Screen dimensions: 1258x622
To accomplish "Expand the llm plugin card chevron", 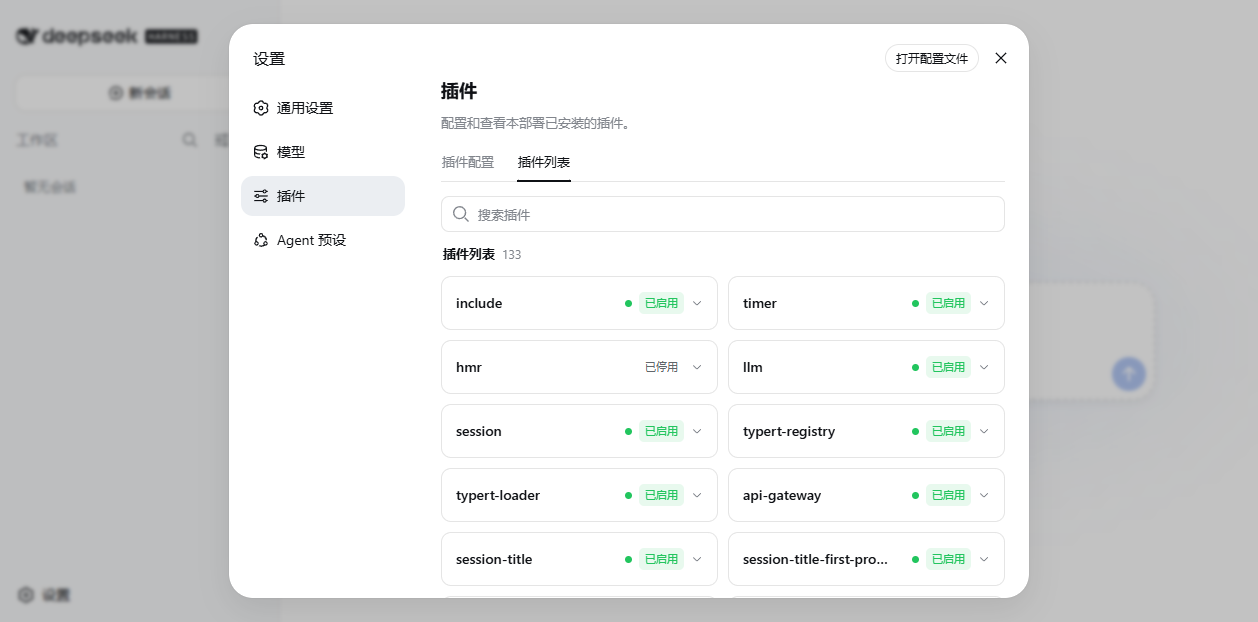I will [984, 367].
